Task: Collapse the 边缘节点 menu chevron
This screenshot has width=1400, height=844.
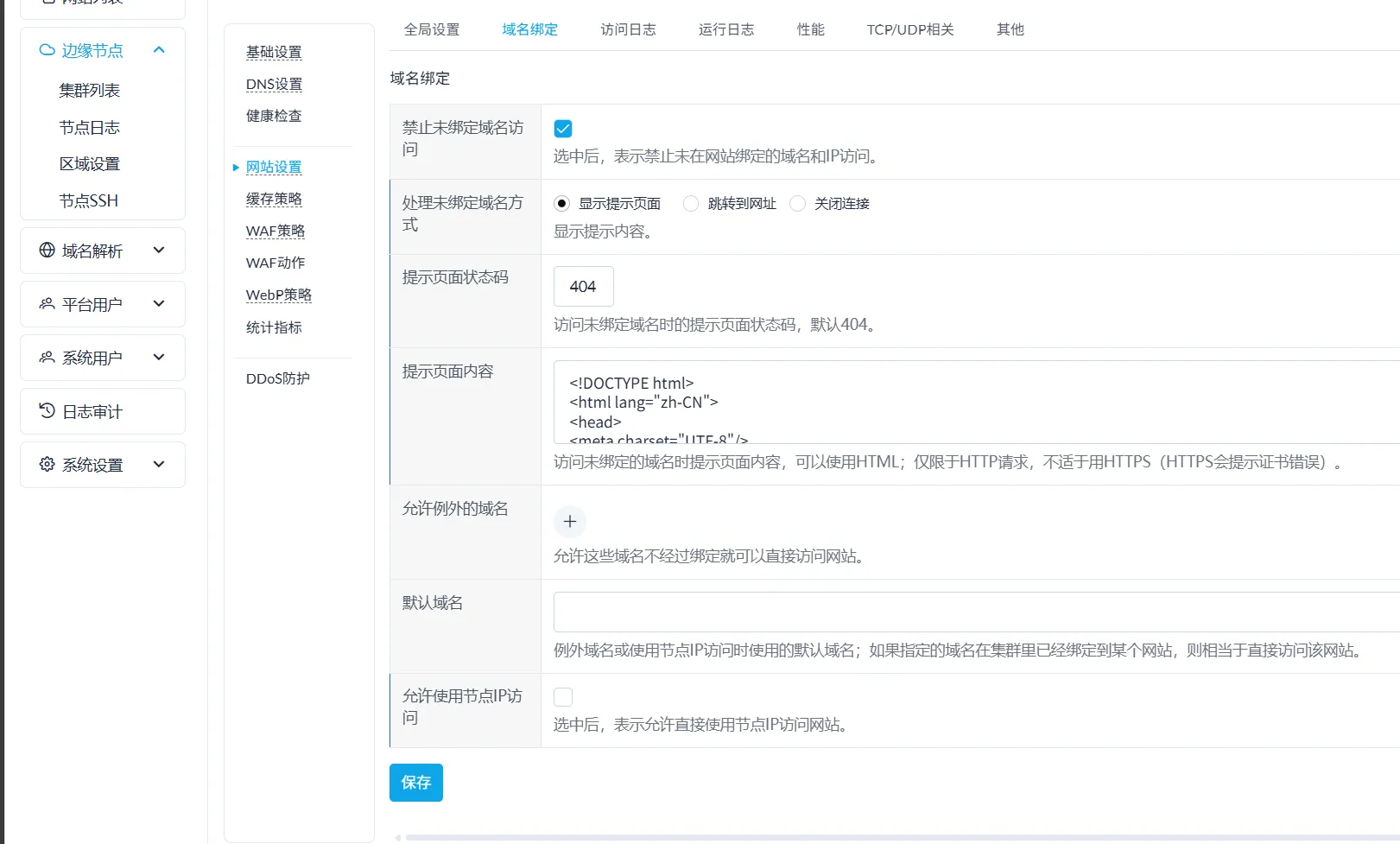Action: click(x=159, y=50)
